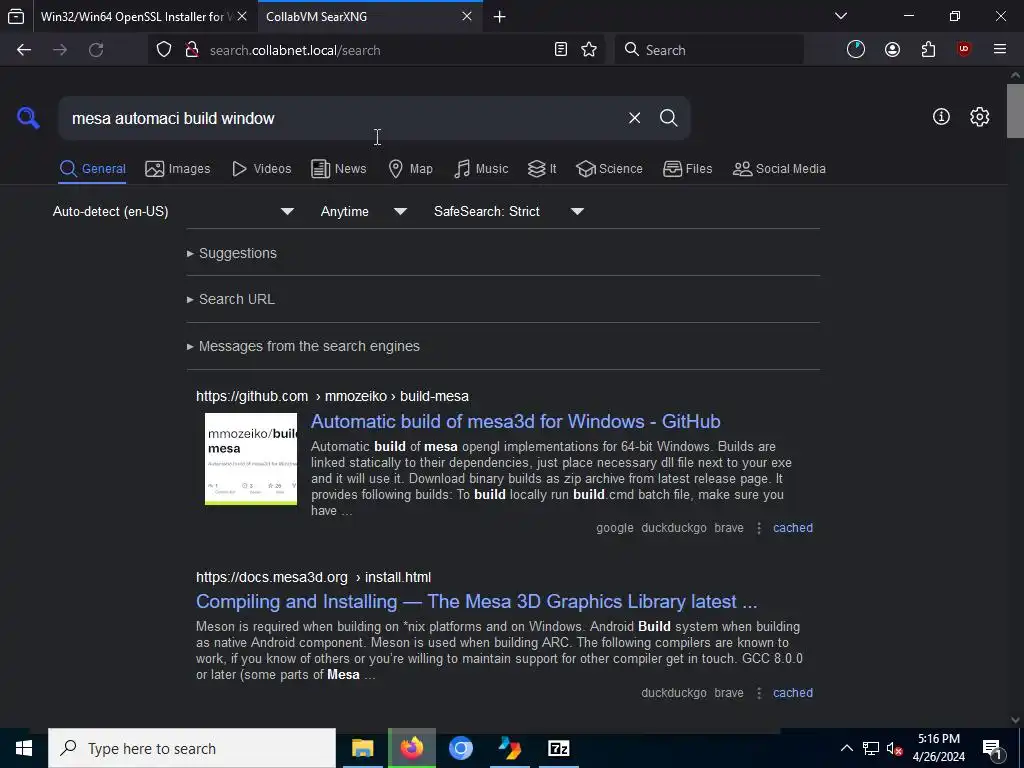This screenshot has width=1024, height=768.
Task: Open language Auto-detect dropdown
Action: [174, 212]
